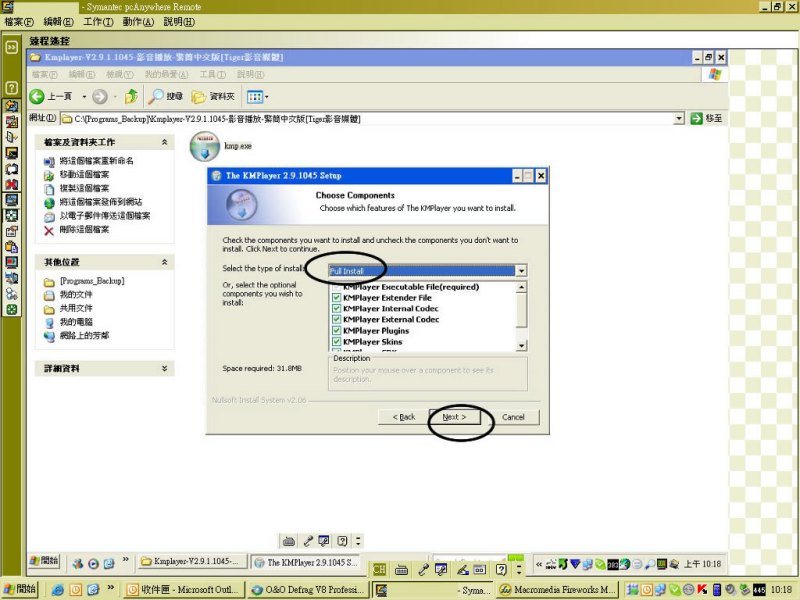800x600 pixels.
Task: Click the clipboard transfer icon in pcAnywhere sidebar
Action: click(x=11, y=247)
